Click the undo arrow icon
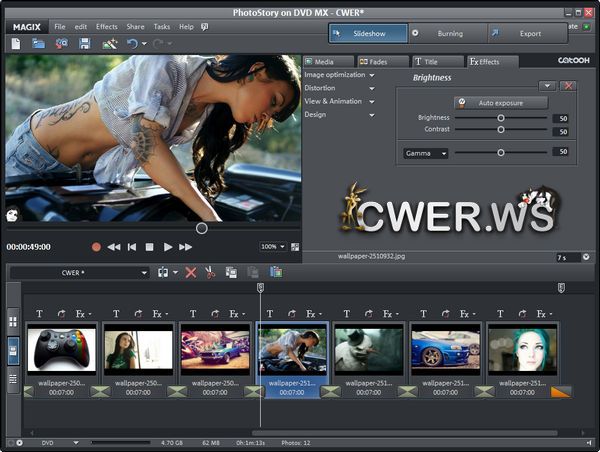 (133, 44)
